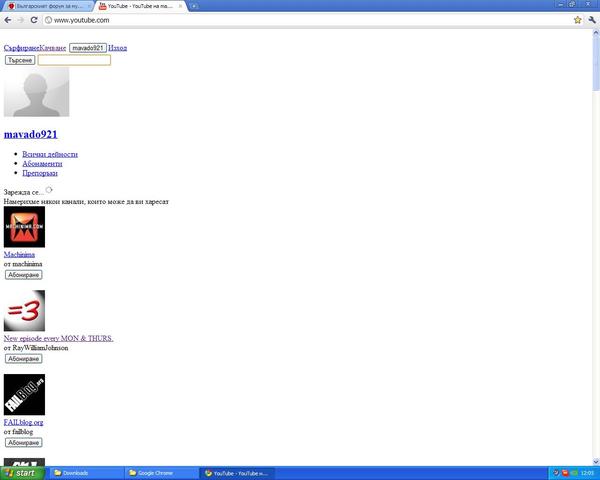Focus the www.youtube.com address bar

308,20
